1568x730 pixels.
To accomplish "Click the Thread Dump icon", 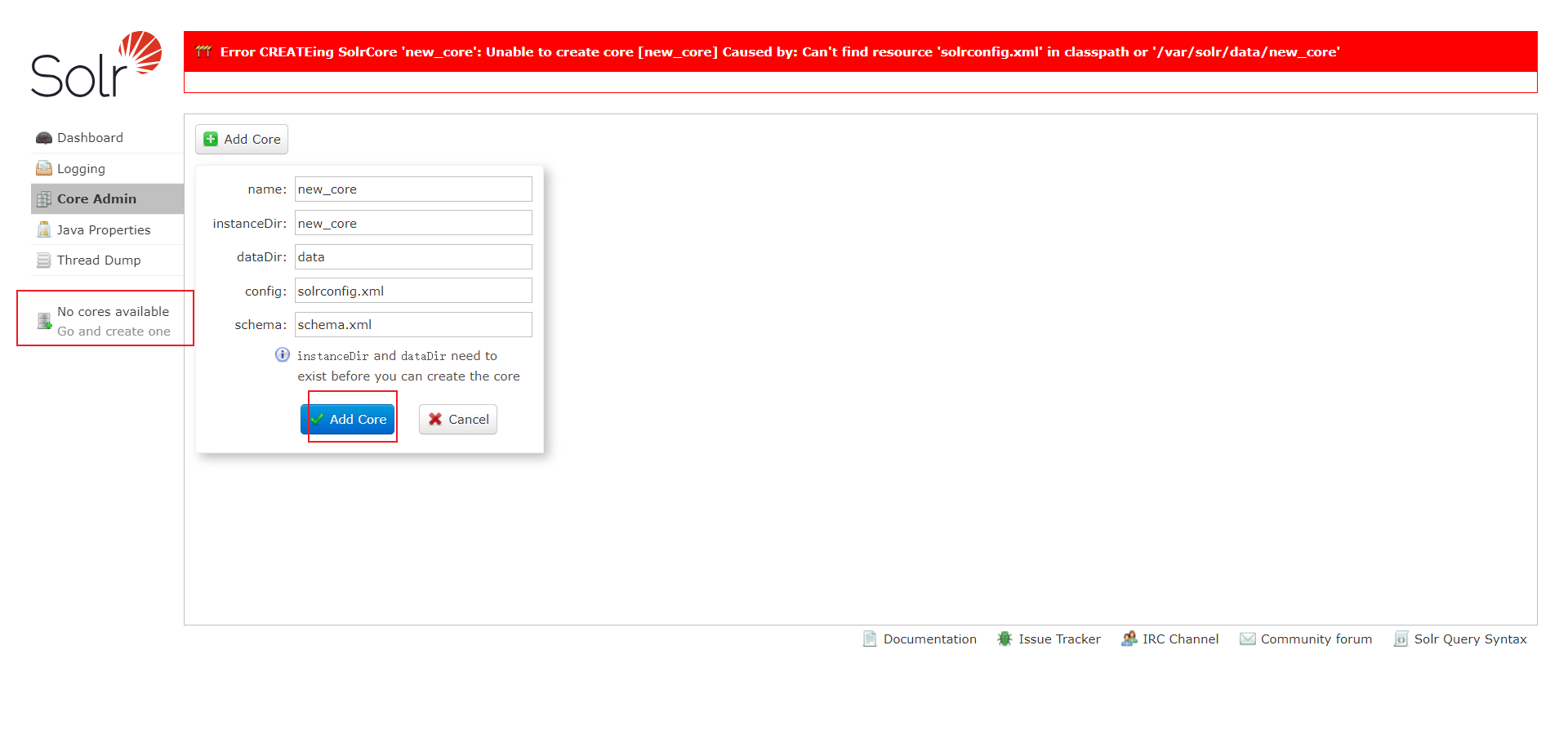I will pyautogui.click(x=44, y=260).
